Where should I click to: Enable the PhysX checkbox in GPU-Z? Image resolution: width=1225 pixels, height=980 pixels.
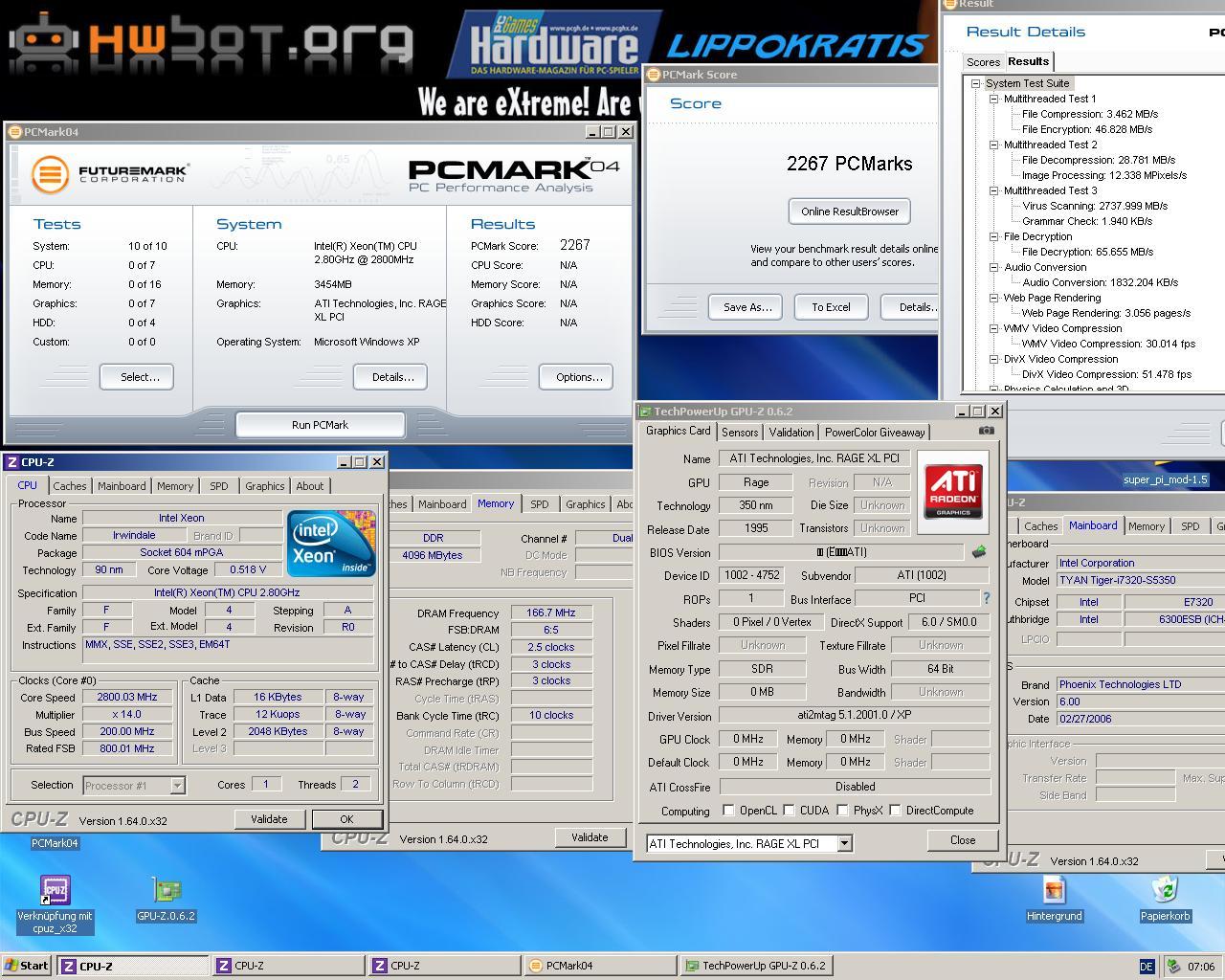pyautogui.click(x=843, y=811)
